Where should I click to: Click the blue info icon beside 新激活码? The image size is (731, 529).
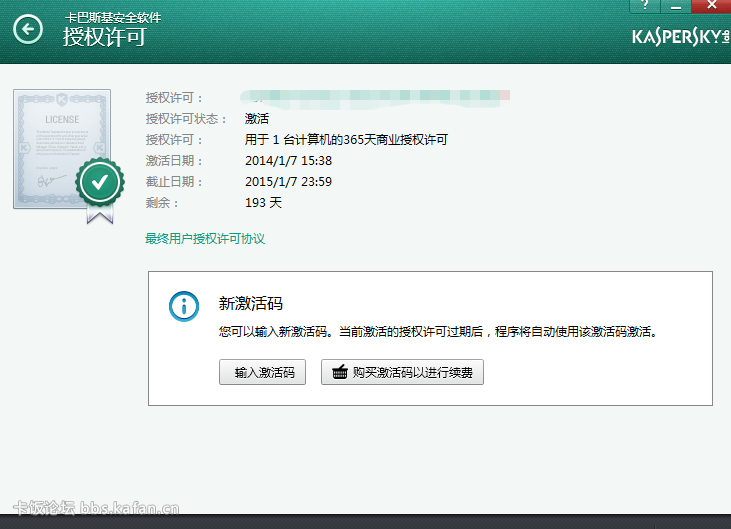pos(184,306)
